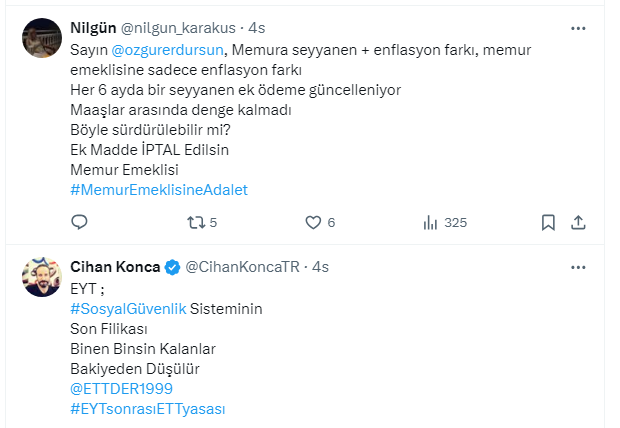620x428 pixels.
Task: Like Nilgün's tweet with 6 likes
Action: (312, 222)
